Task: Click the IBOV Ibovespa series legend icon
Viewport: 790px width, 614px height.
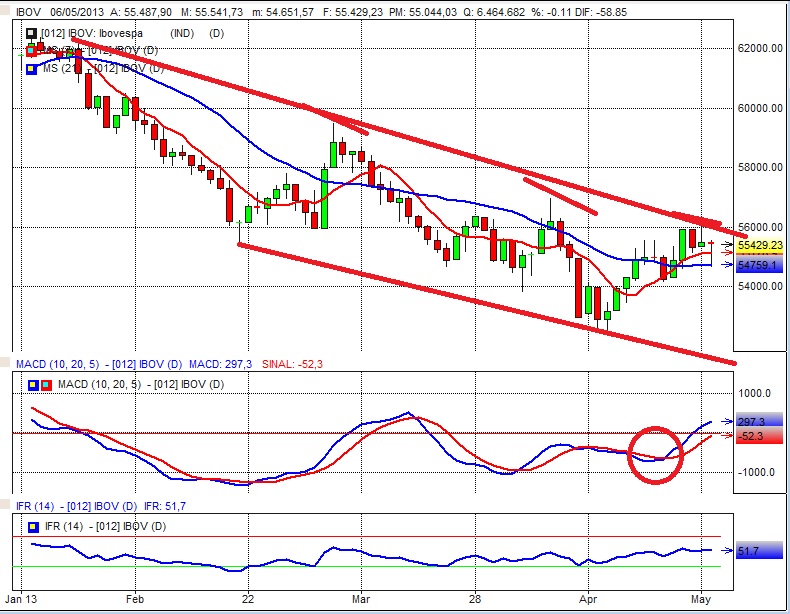Action: click(30, 36)
